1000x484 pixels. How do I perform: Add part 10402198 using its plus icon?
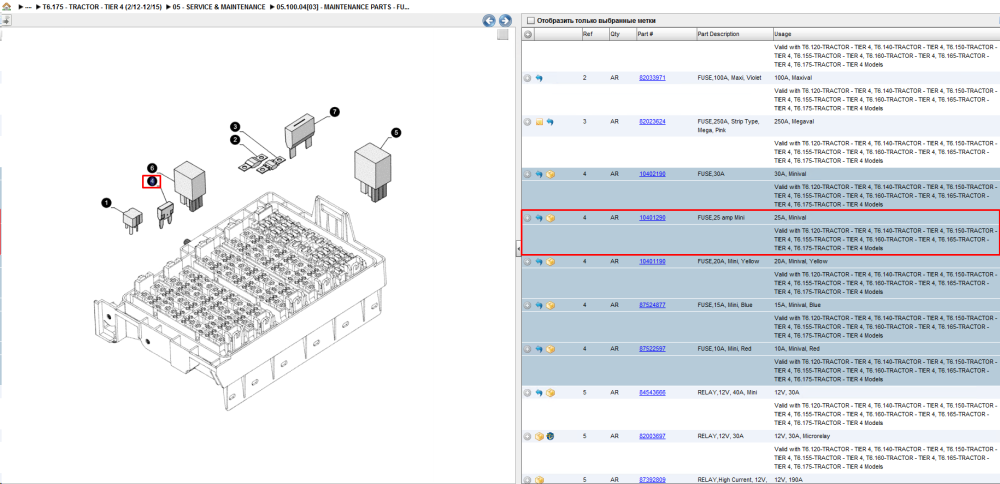pos(527,173)
